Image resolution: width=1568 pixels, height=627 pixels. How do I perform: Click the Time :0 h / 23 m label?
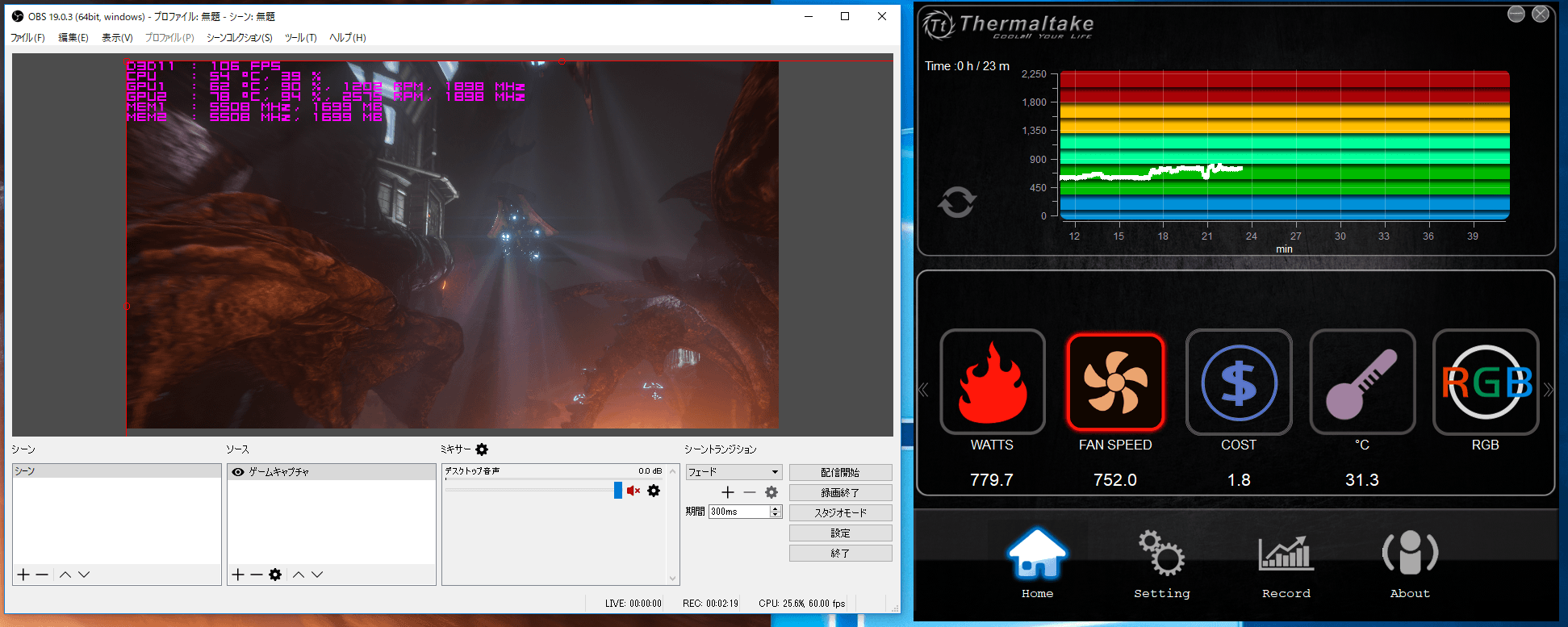[x=967, y=66]
